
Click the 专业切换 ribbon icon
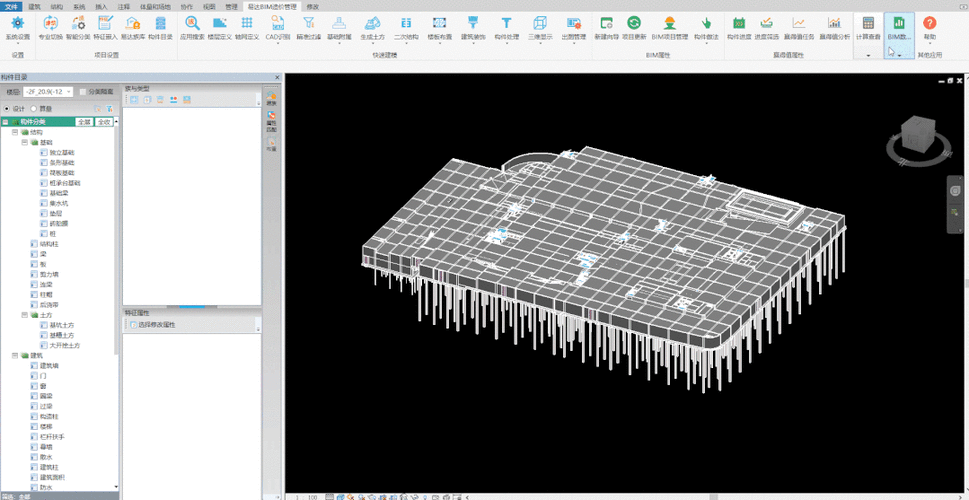click(50, 23)
